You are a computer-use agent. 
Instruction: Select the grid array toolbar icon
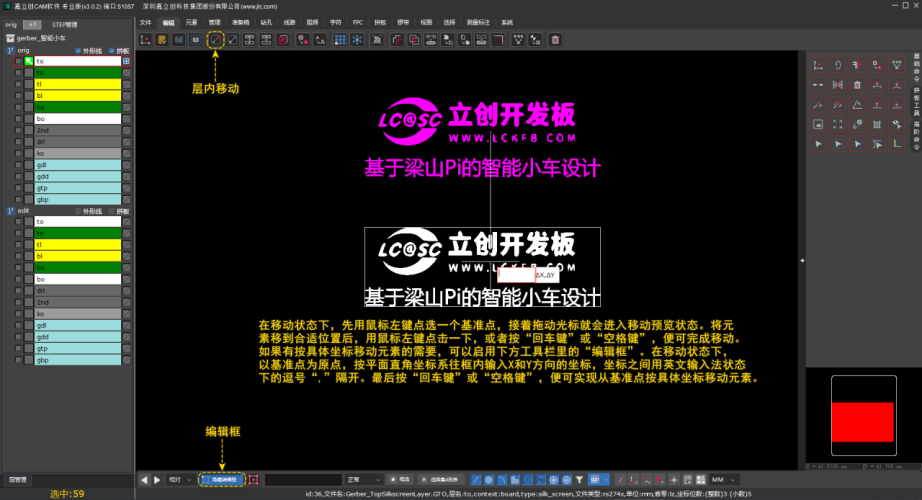click(340, 40)
